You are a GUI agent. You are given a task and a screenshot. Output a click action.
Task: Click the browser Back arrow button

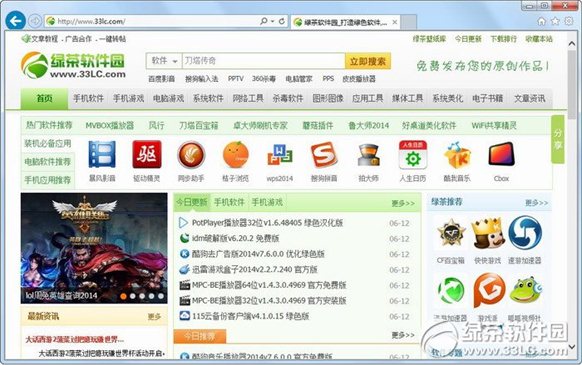16,21
